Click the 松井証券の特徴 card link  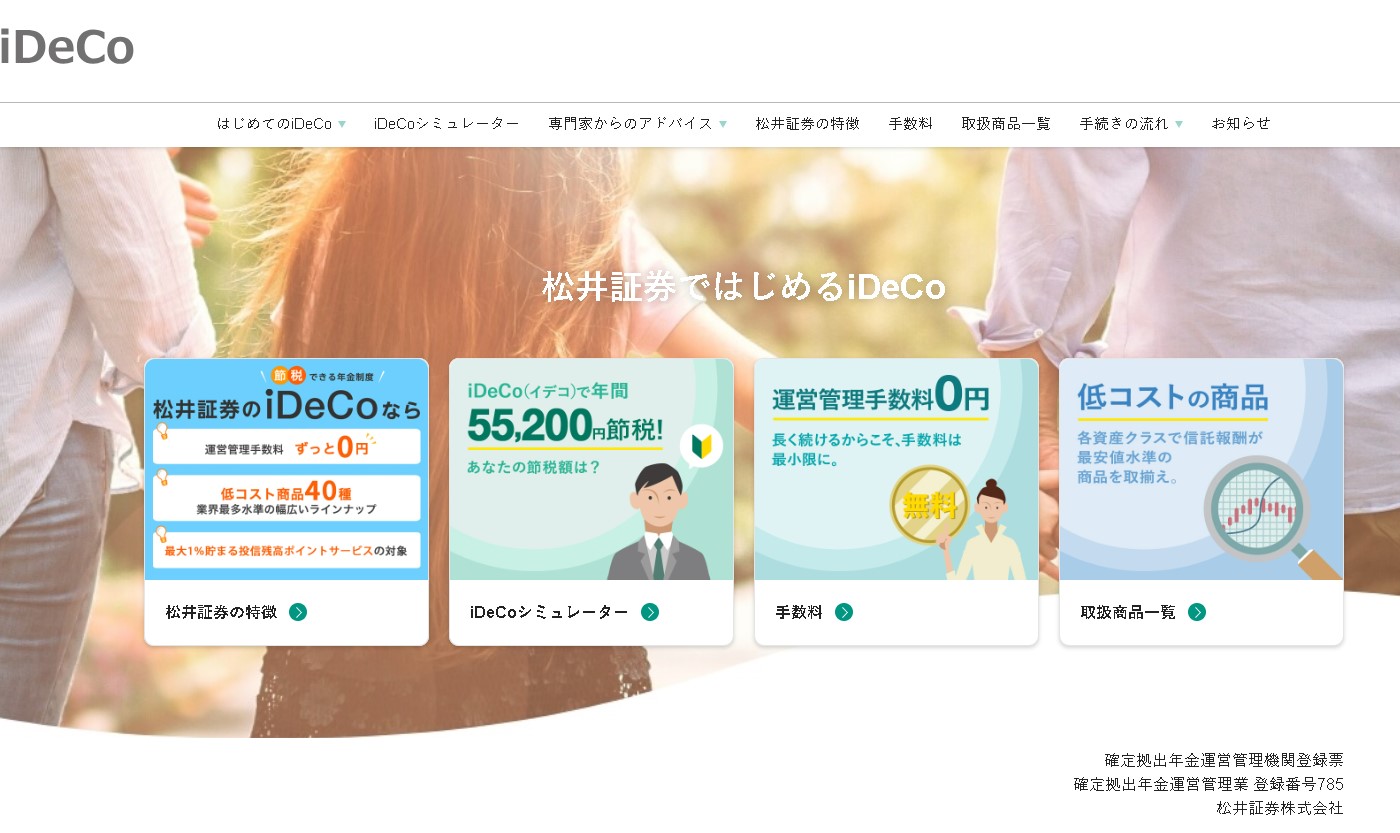[x=222, y=612]
